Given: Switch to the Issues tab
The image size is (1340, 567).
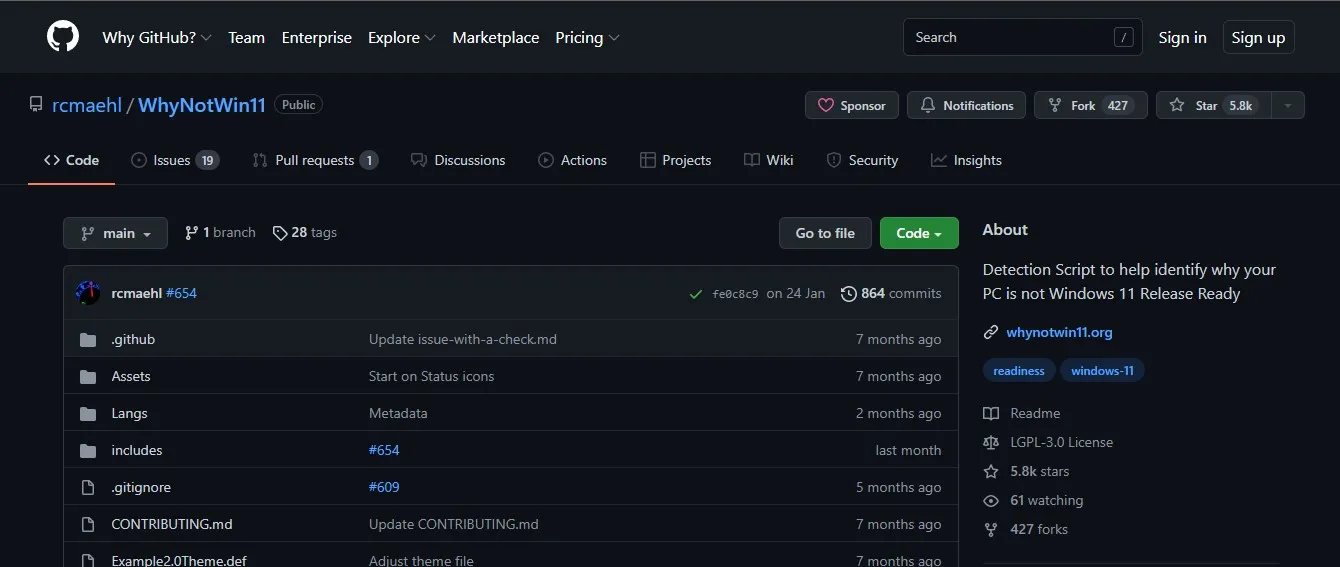Looking at the screenshot, I should pos(174,160).
